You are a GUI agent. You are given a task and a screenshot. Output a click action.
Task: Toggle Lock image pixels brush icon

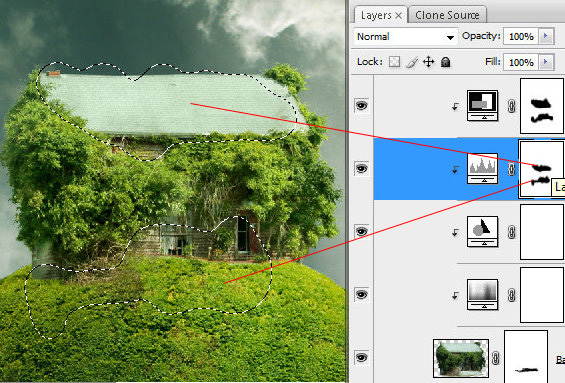point(412,62)
